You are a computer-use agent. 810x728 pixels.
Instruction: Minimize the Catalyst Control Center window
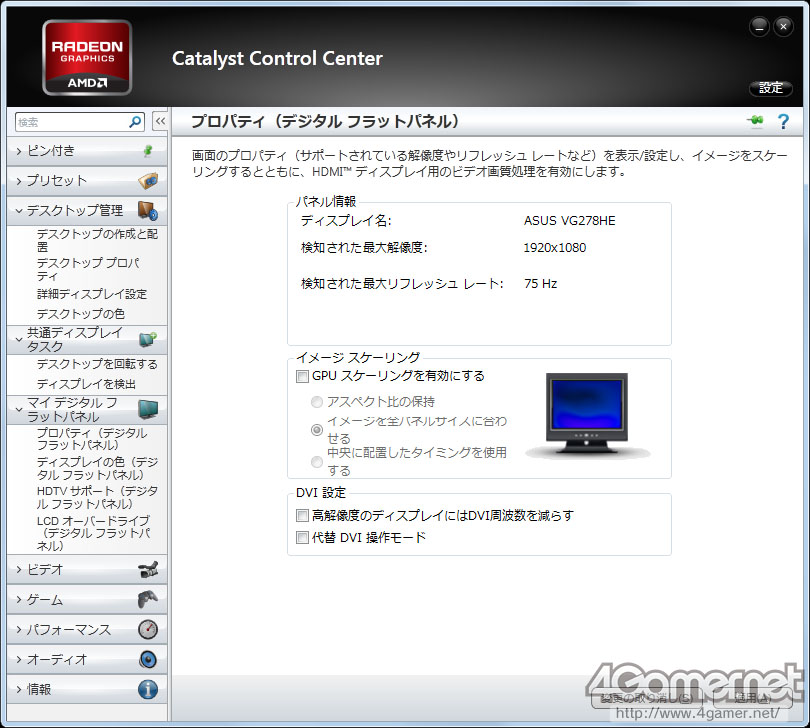tap(759, 26)
